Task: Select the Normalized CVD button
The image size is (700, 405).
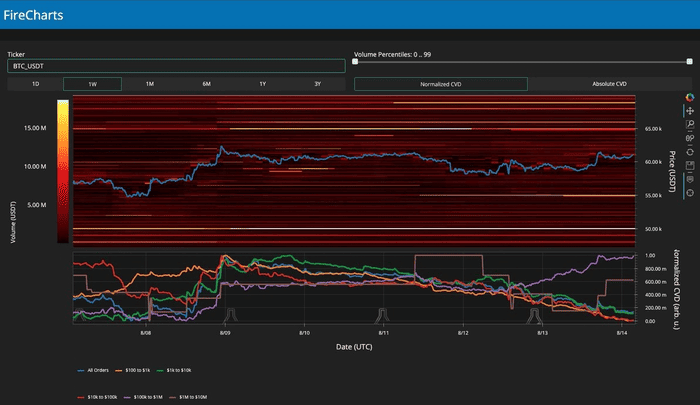Action: (441, 84)
